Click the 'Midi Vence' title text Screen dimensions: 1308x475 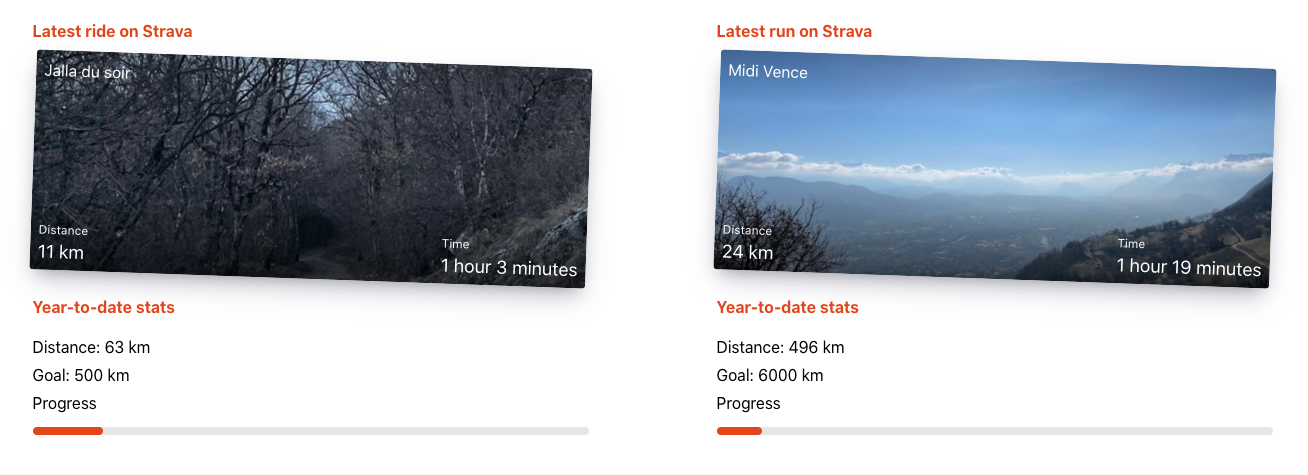768,72
